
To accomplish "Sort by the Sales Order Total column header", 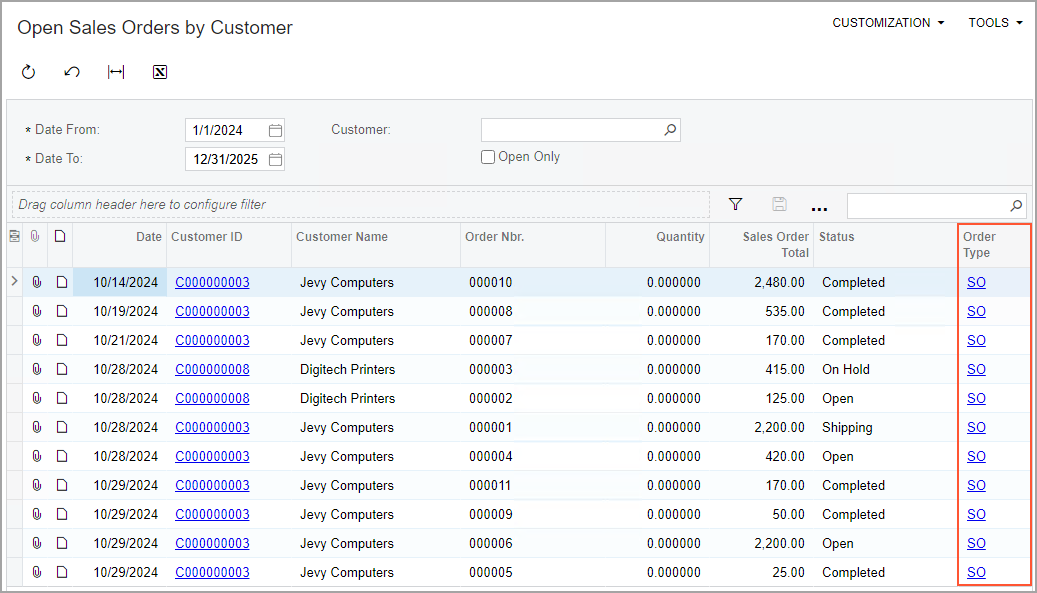I will [x=776, y=245].
